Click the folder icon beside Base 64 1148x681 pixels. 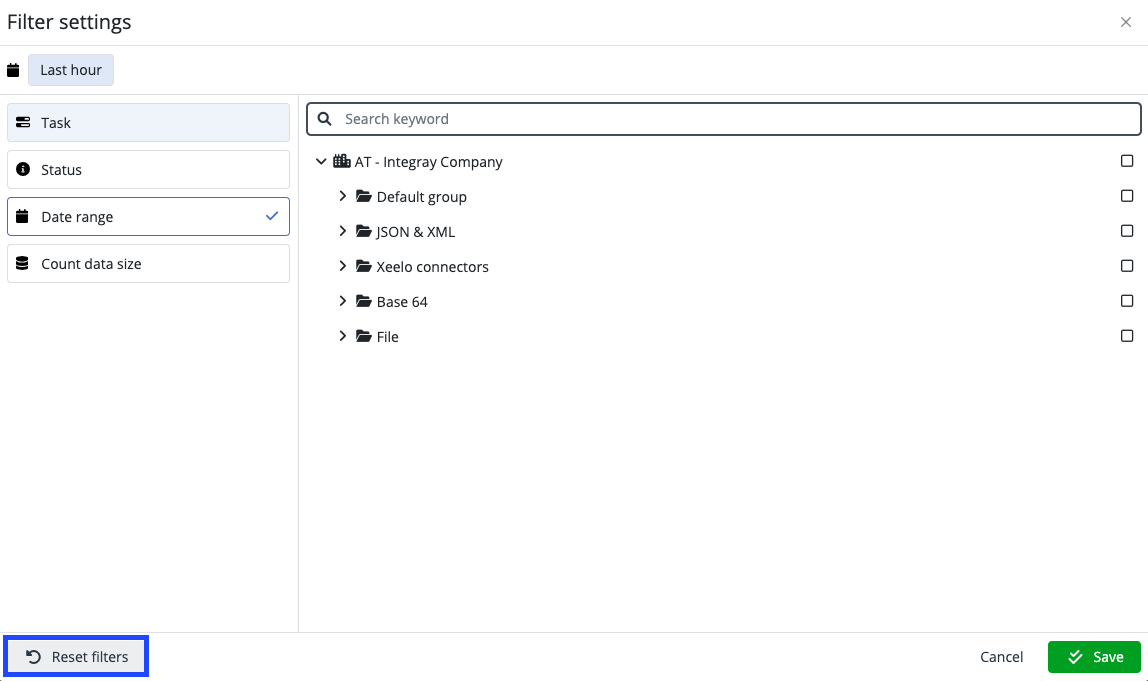click(364, 301)
